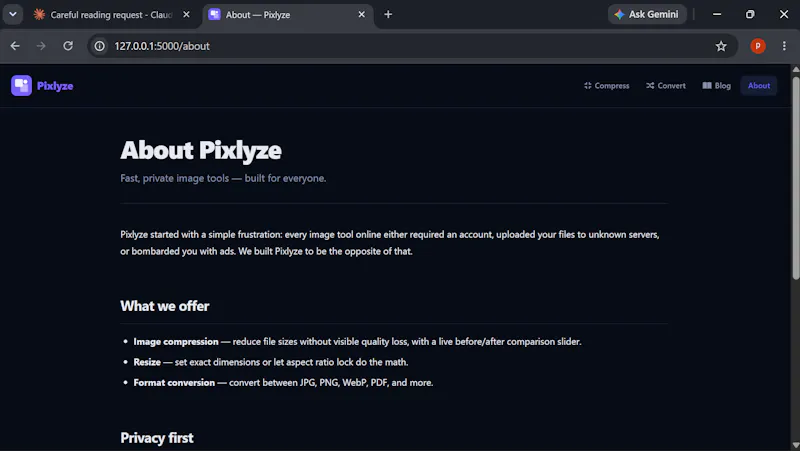Click the Pixlyze brand name link
Screen dimensions: 800x451
(55, 86)
